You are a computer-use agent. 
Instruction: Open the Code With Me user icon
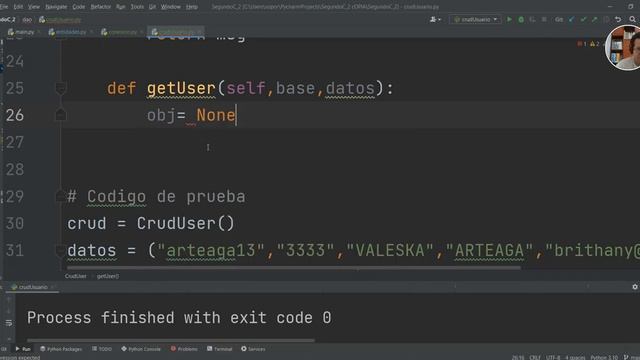[434, 19]
